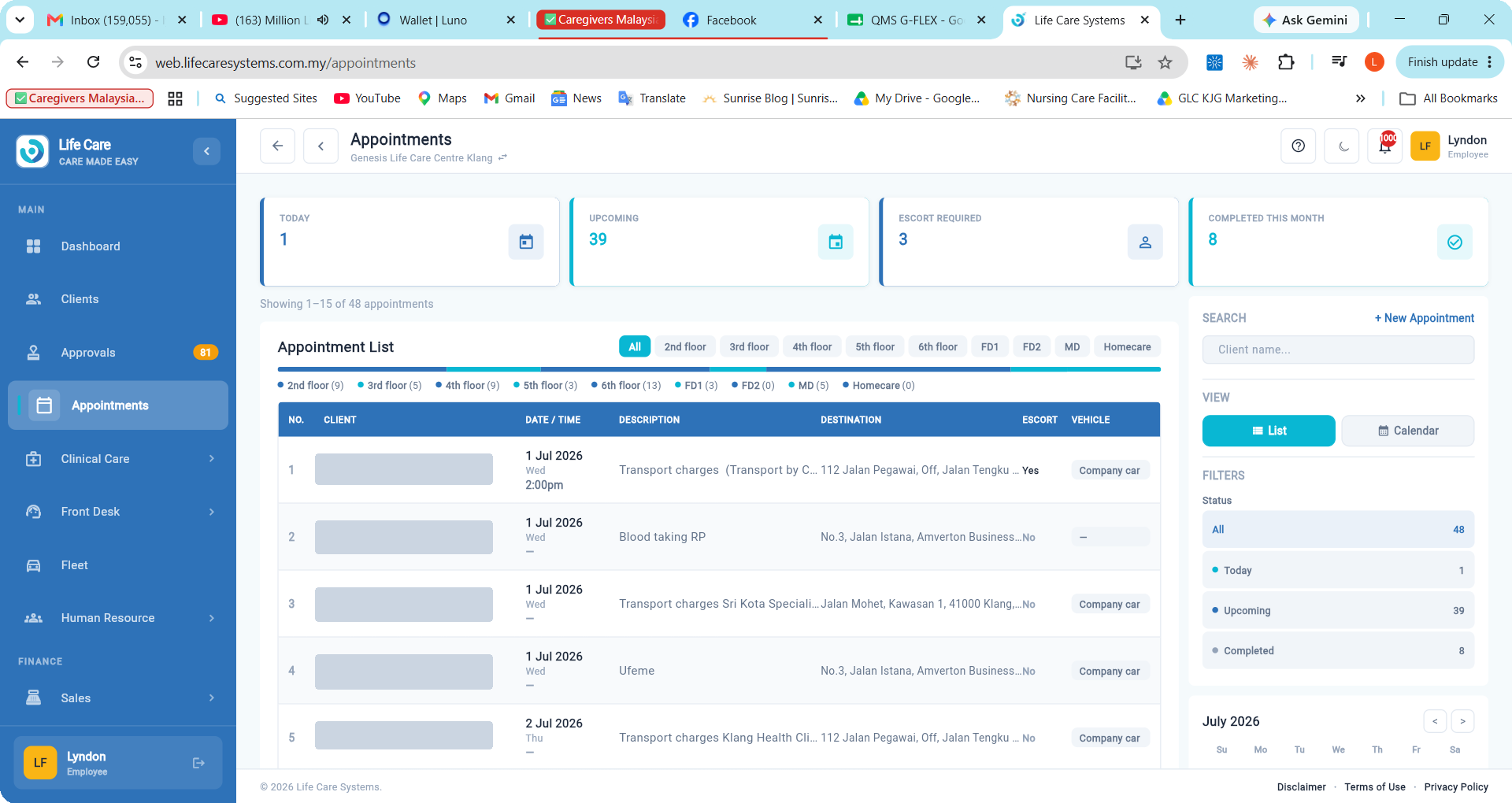Expand the Front Desk menu
Viewport: 1512px width, 803px height.
point(118,512)
